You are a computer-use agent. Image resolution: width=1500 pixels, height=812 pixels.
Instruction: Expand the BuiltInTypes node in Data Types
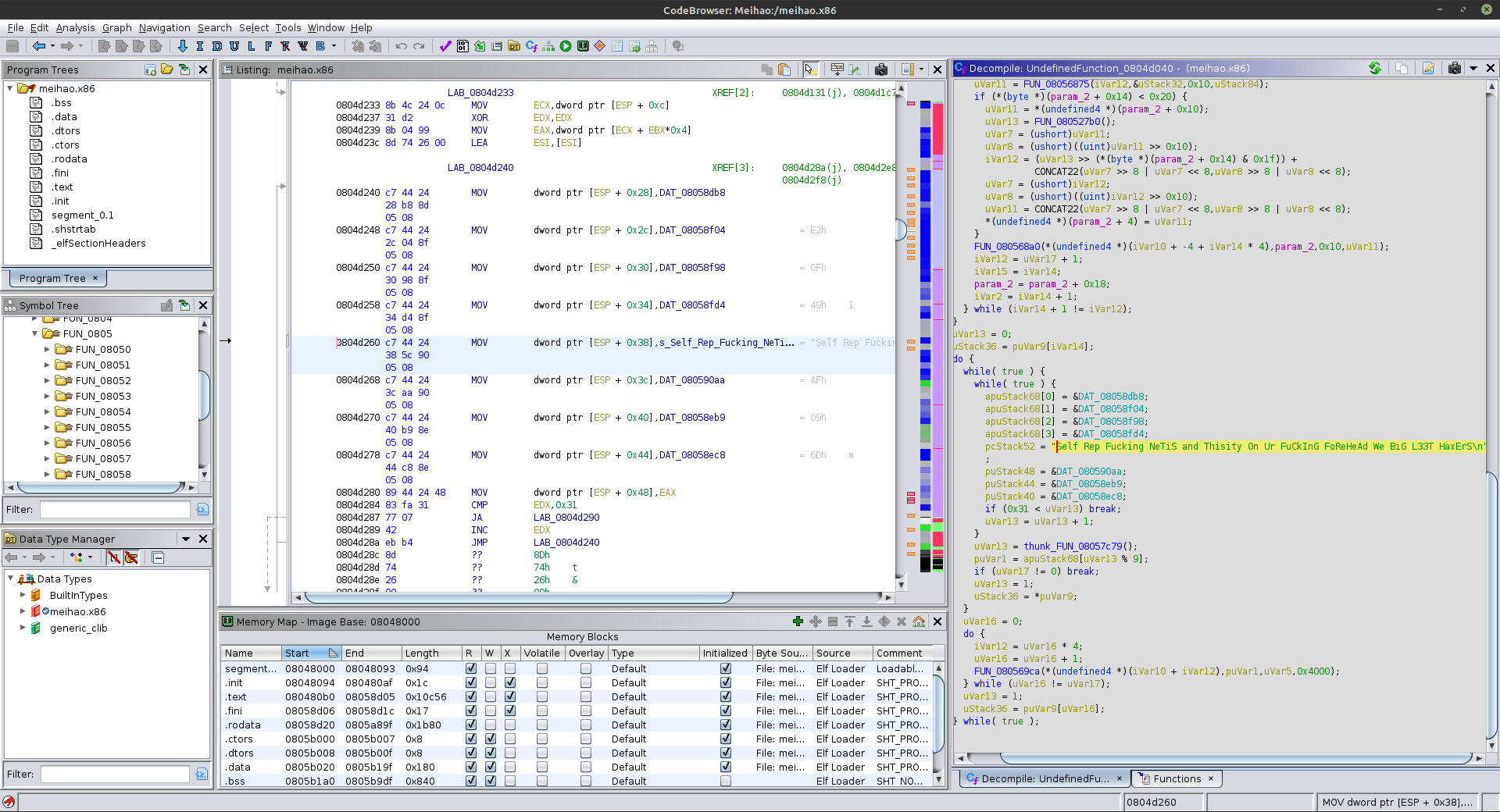point(23,595)
